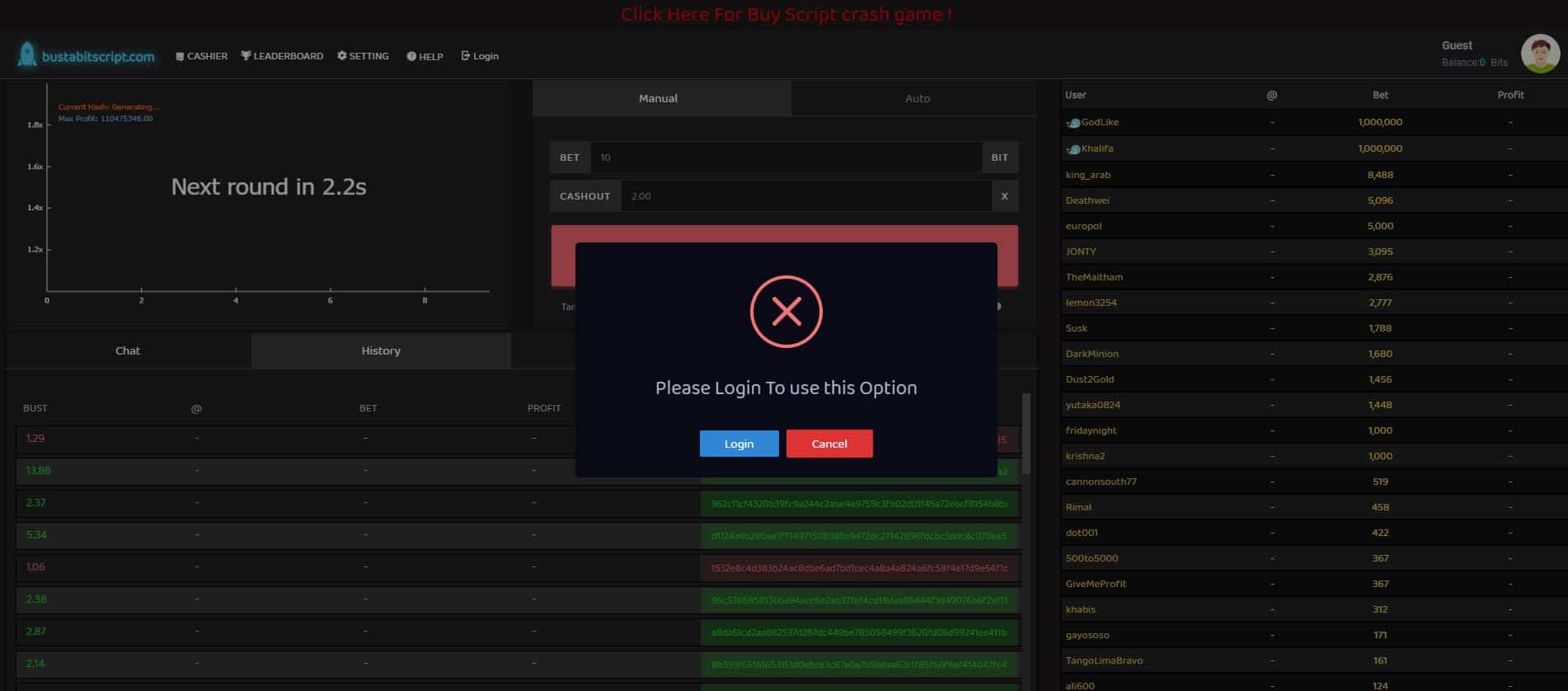The width and height of the screenshot is (1568, 691).
Task: Select user krishna2 in the players list
Action: pyautogui.click(x=1085, y=456)
